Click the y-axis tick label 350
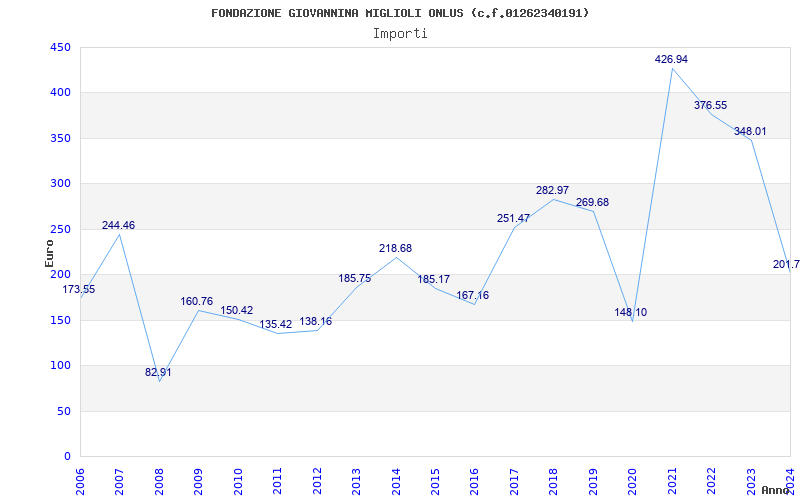The width and height of the screenshot is (800, 500). click(60, 138)
